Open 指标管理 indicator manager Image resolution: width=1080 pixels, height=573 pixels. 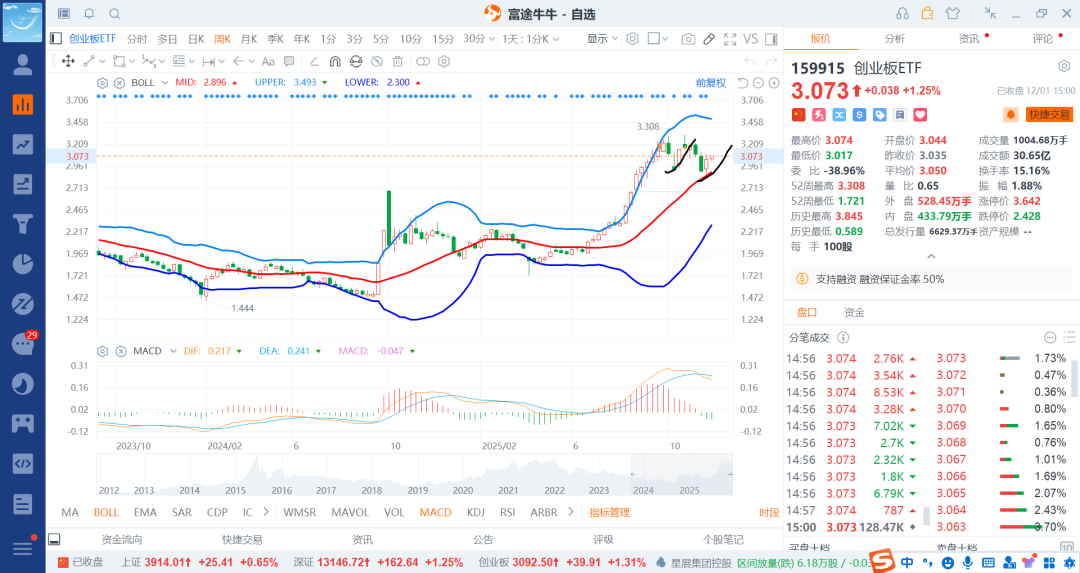coord(610,512)
